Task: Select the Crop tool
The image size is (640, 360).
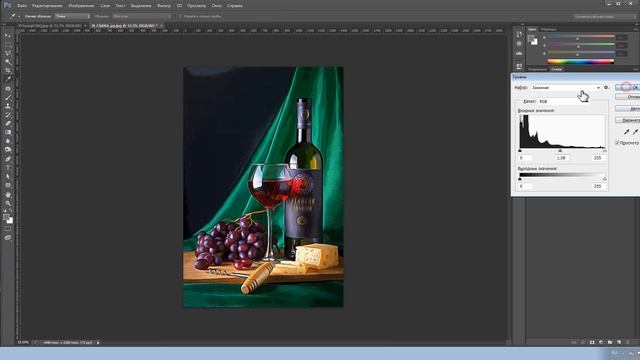Action: point(8,71)
